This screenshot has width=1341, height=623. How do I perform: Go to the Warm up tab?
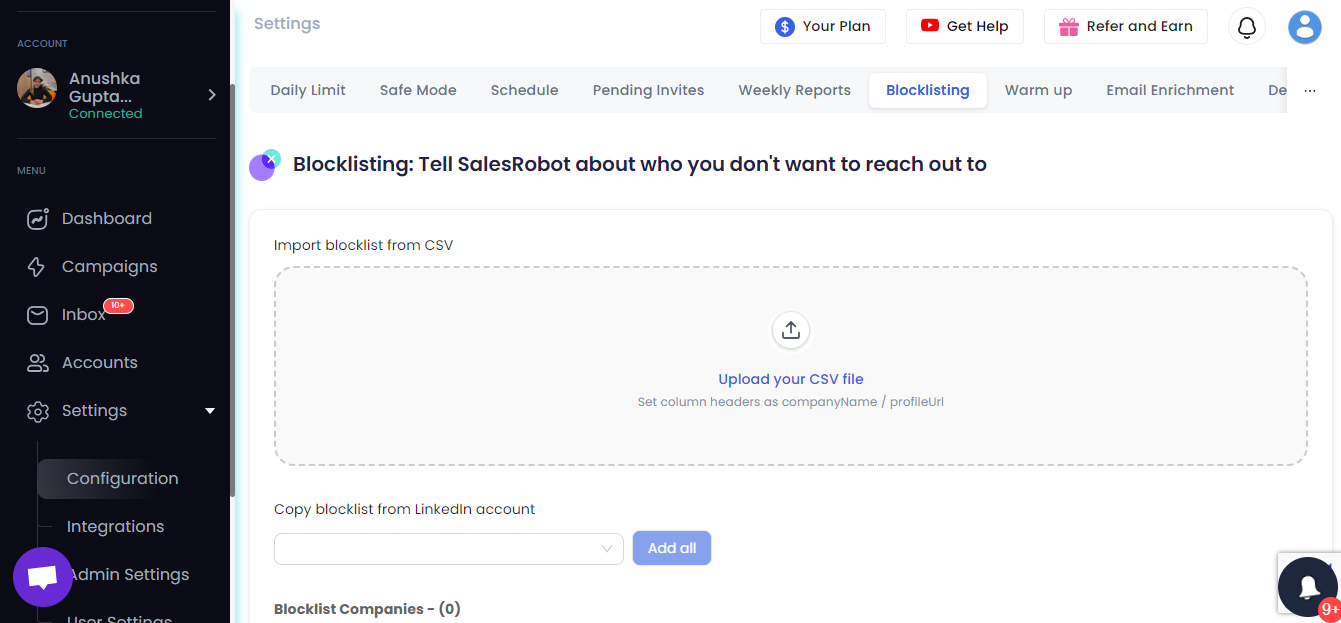[1038, 90]
